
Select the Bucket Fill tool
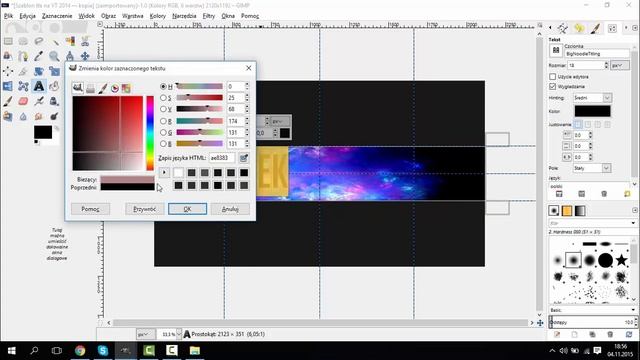54,86
